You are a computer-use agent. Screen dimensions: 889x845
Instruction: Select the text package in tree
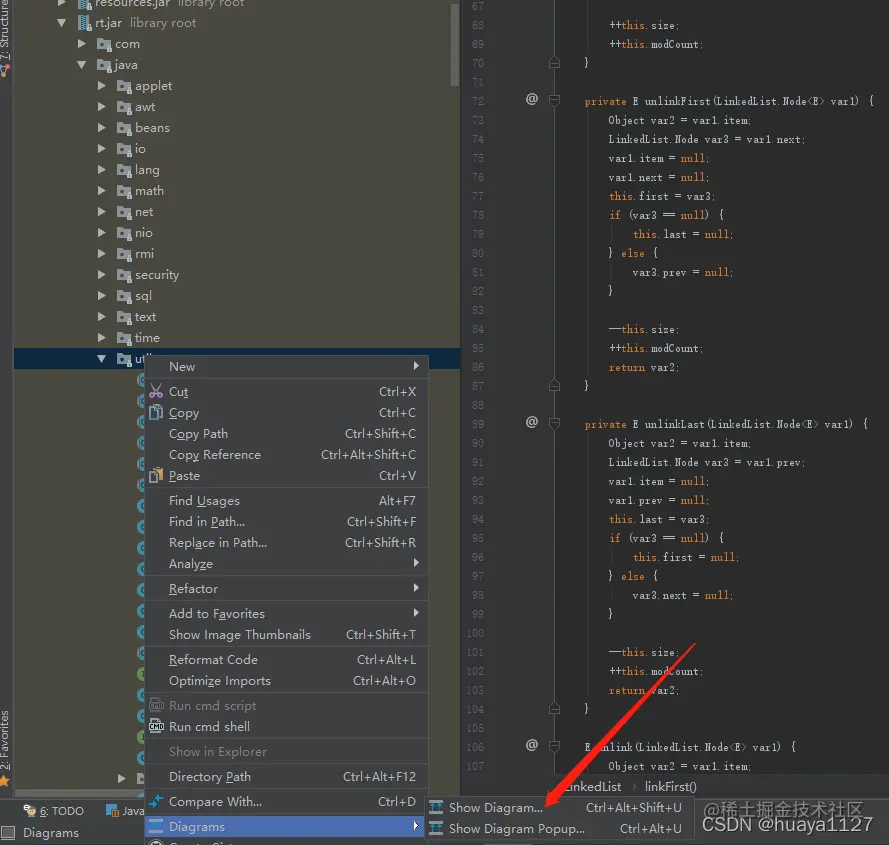[145, 317]
